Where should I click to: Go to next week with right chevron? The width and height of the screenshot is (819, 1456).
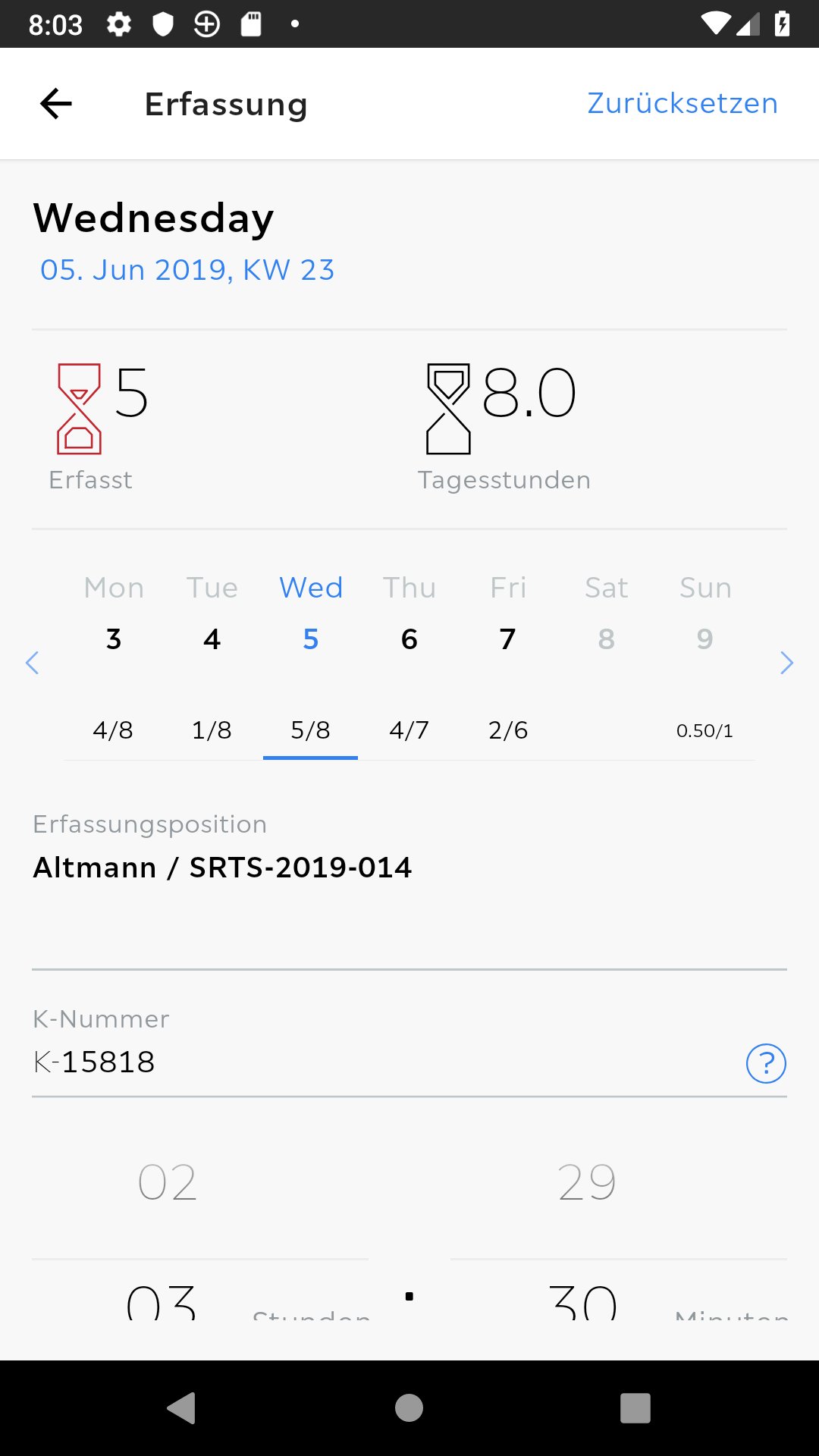tap(786, 663)
